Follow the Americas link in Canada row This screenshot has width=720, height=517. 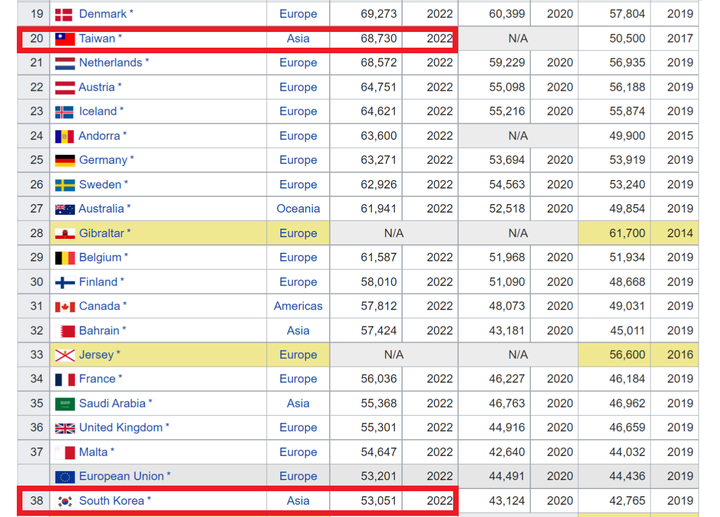(298, 306)
